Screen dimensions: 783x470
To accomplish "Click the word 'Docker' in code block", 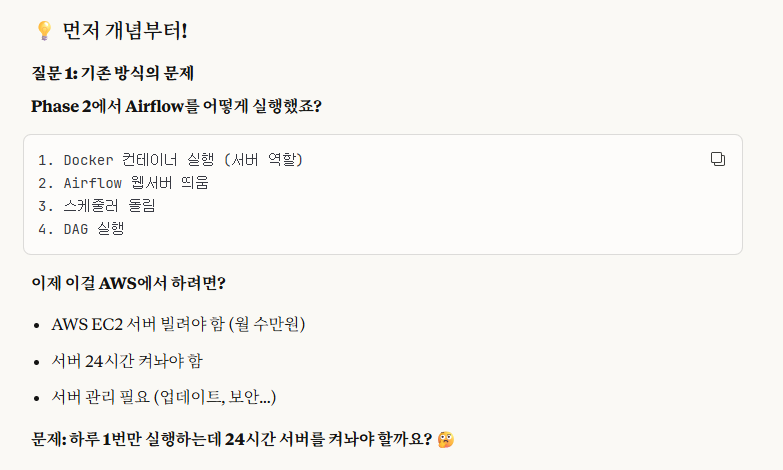I will coord(88,160).
